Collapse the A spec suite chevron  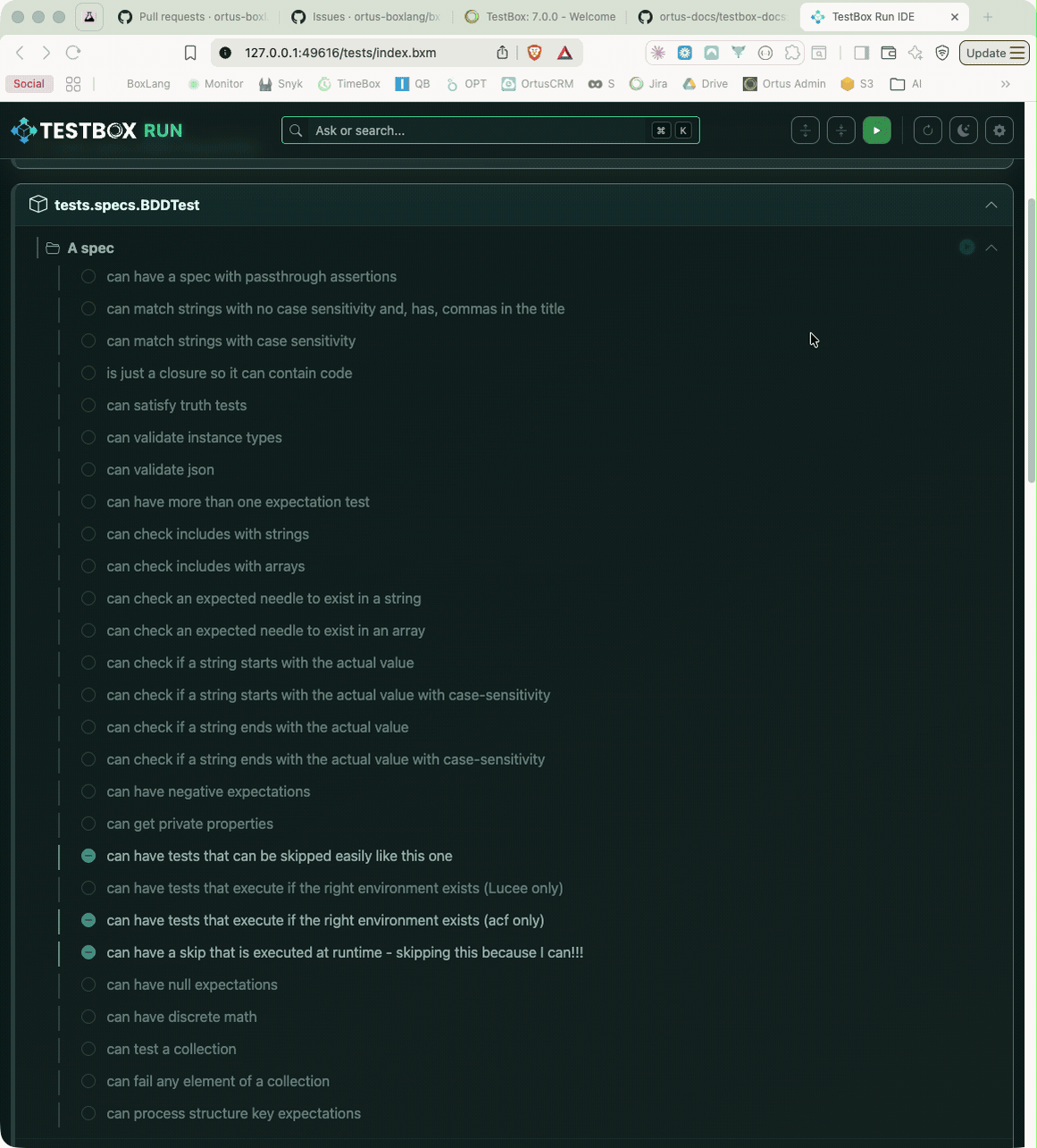[x=991, y=247]
